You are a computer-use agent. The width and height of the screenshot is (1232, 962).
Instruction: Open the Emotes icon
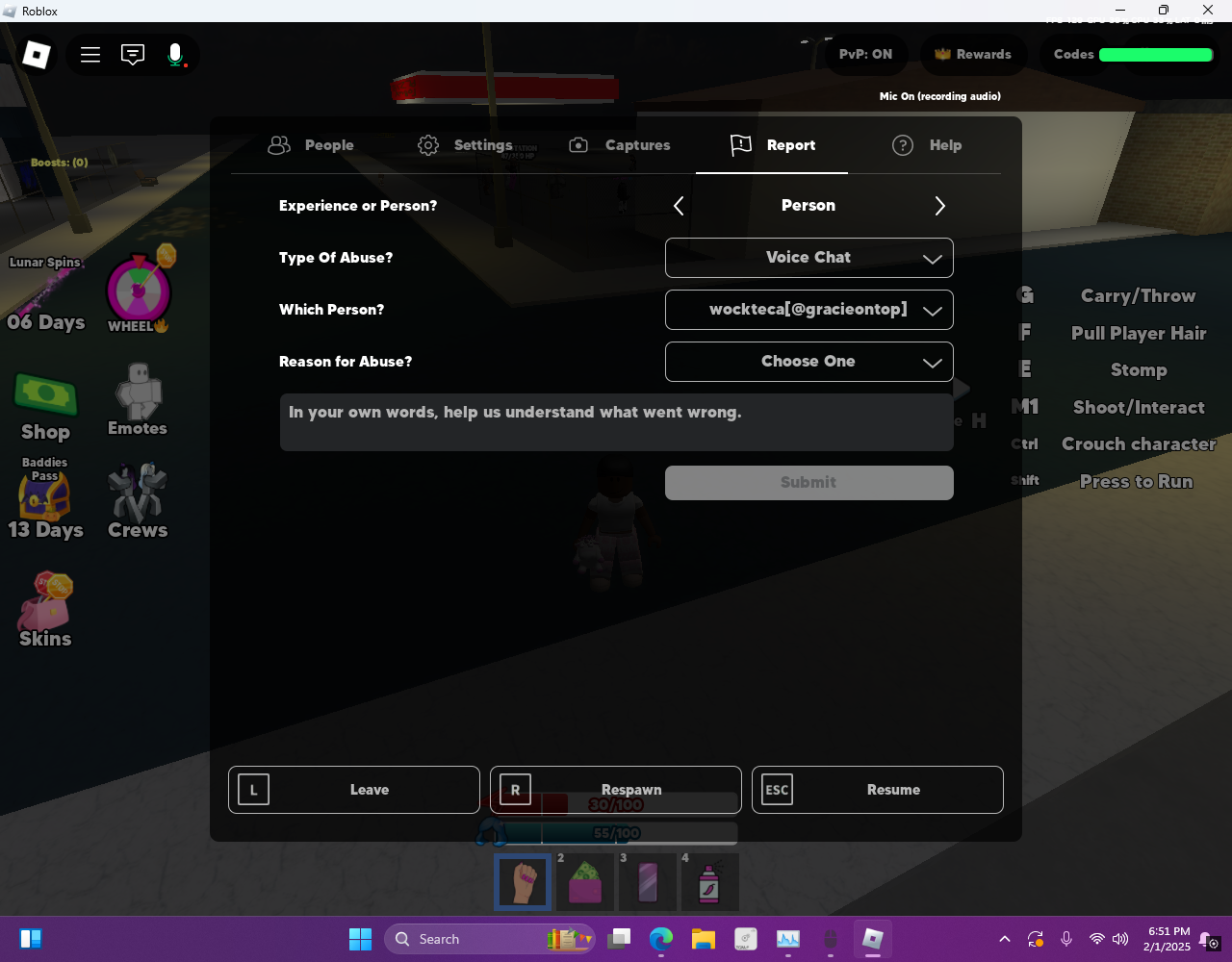click(x=138, y=400)
